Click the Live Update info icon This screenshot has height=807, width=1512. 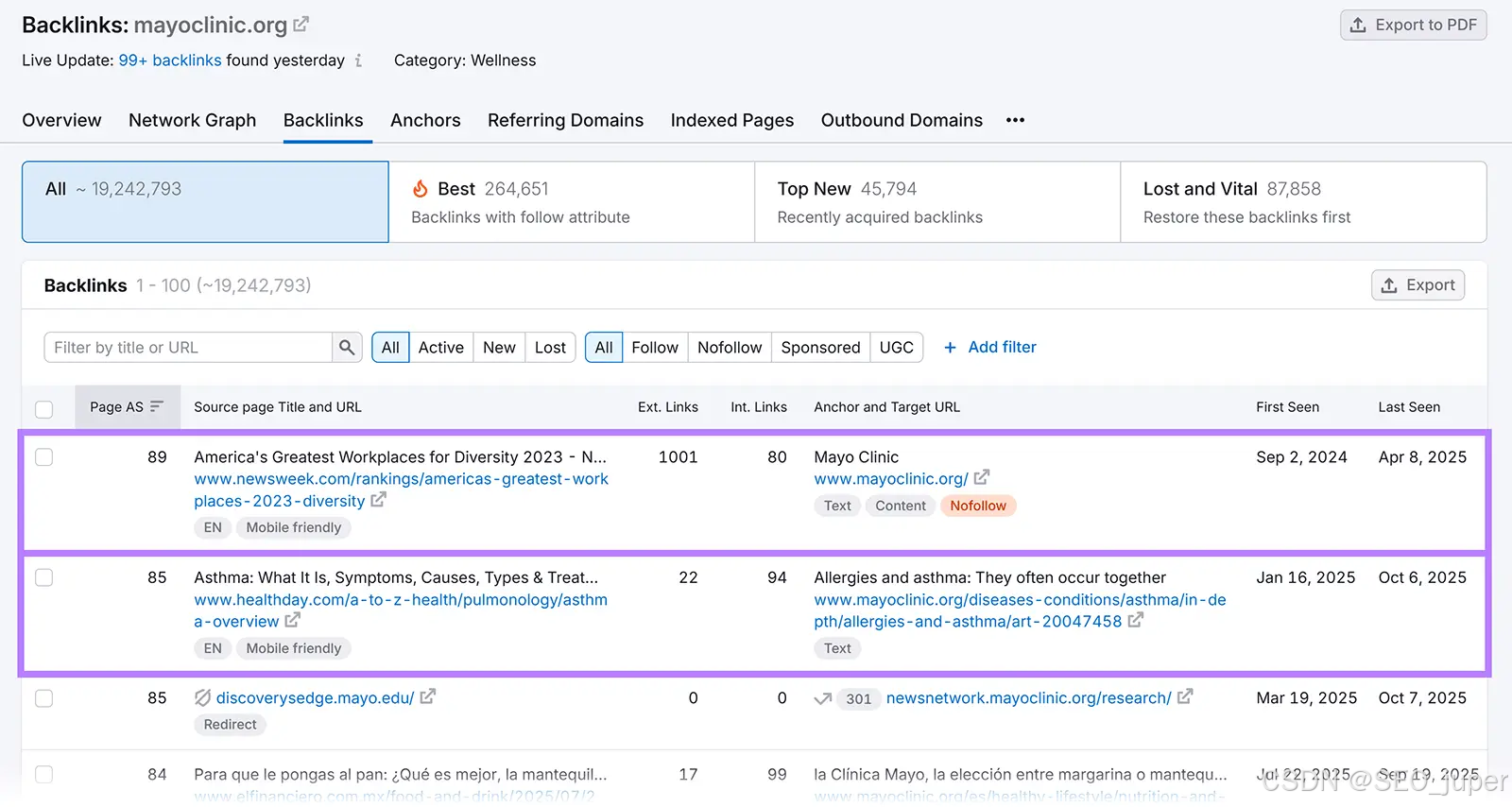pyautogui.click(x=358, y=60)
